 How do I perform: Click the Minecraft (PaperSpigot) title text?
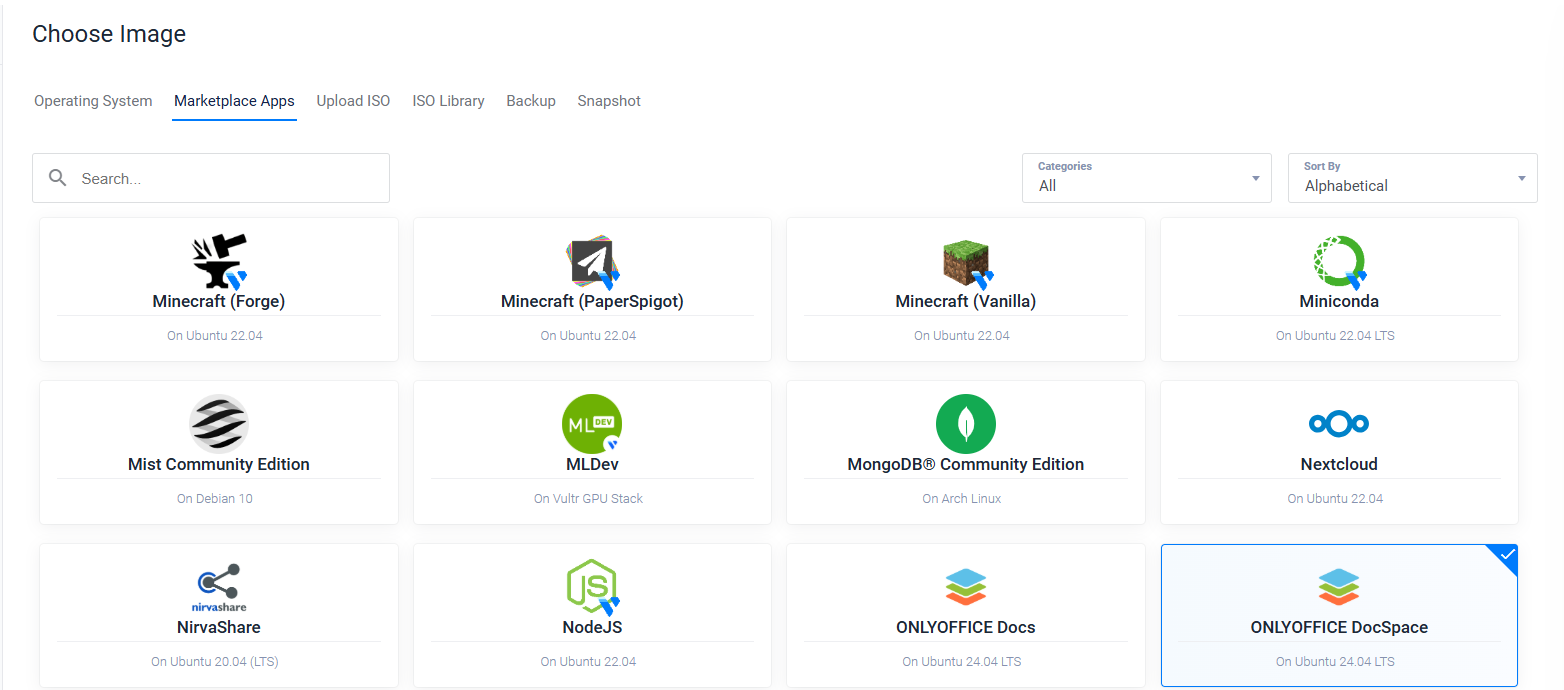592,301
